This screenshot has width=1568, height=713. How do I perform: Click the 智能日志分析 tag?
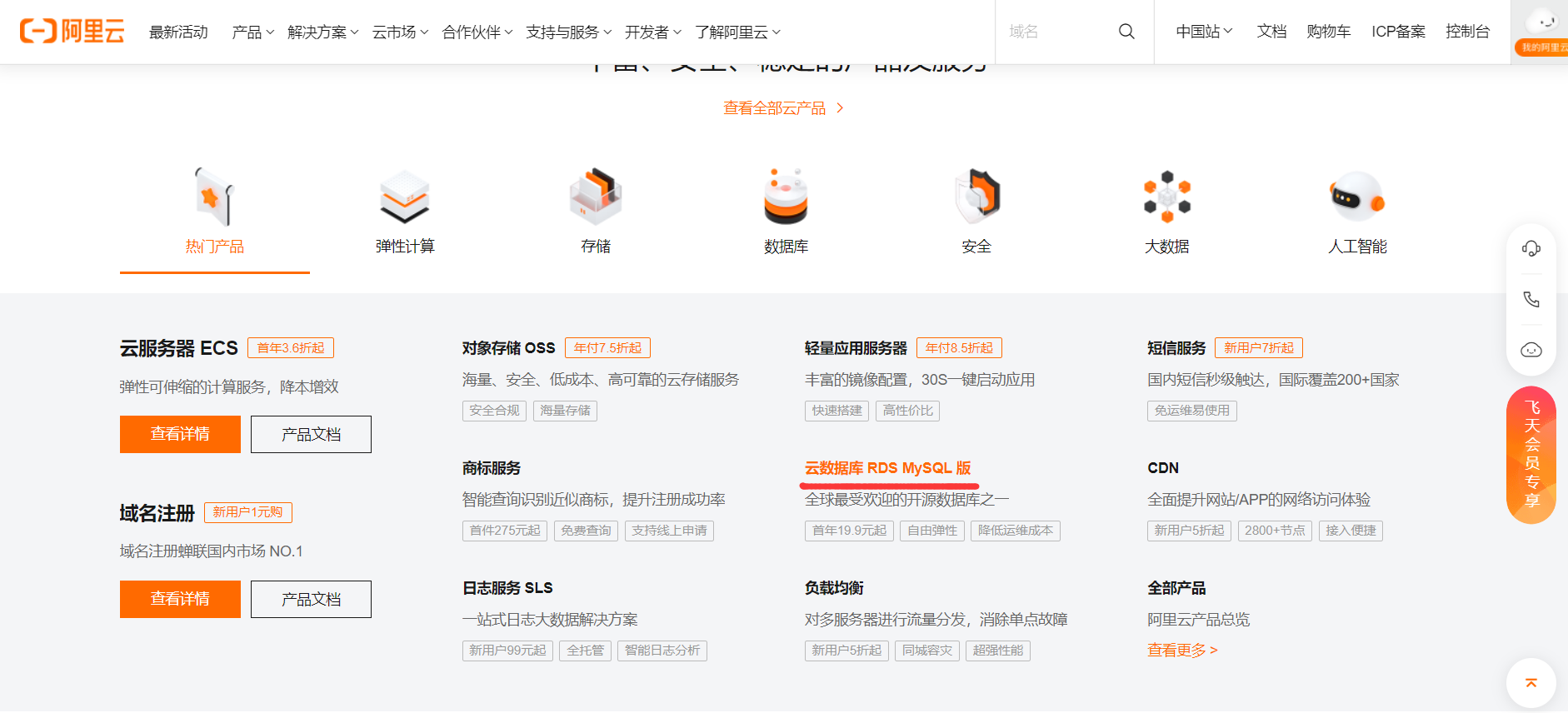(662, 651)
